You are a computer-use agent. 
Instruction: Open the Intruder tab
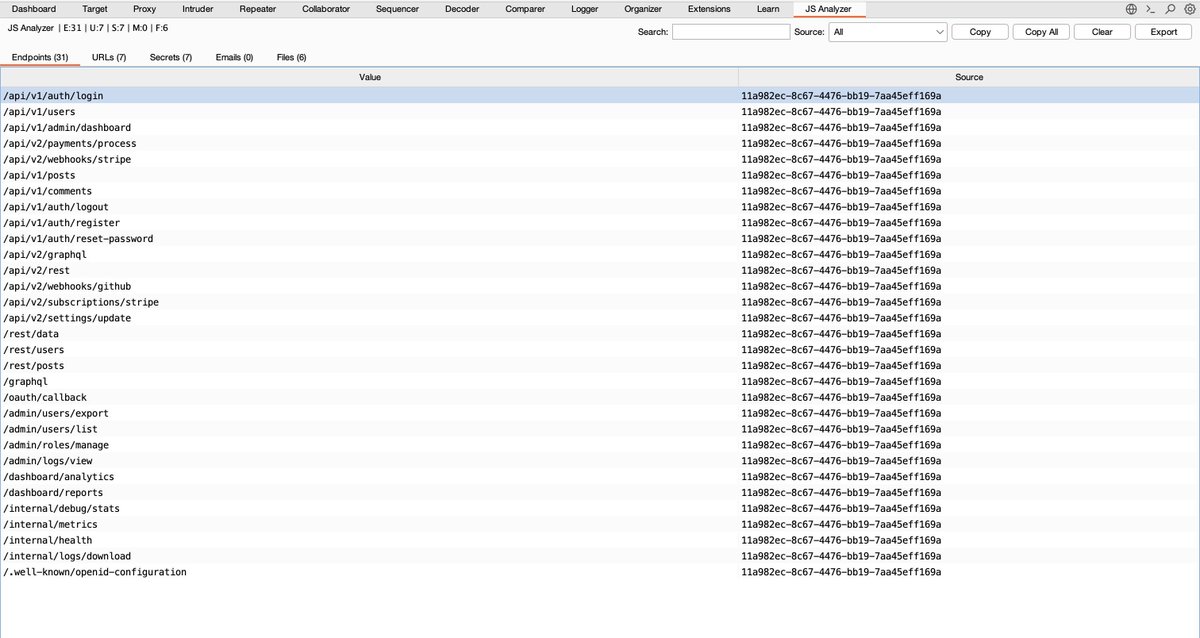pos(197,9)
